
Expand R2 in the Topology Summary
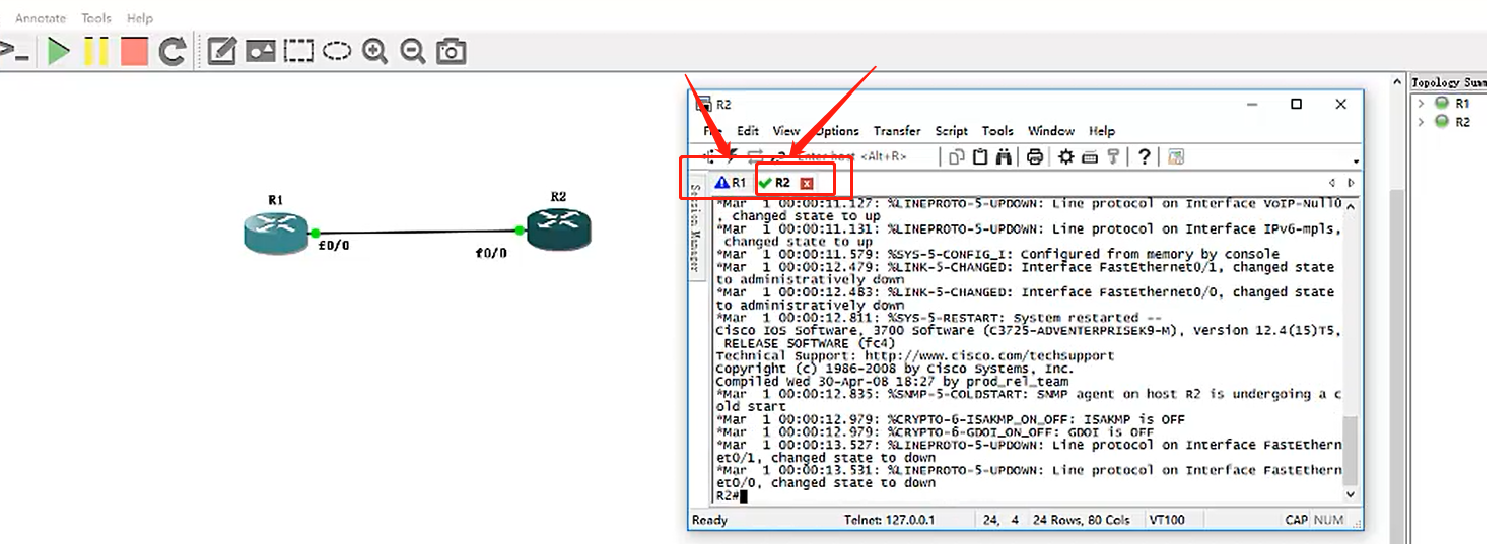[1421, 122]
